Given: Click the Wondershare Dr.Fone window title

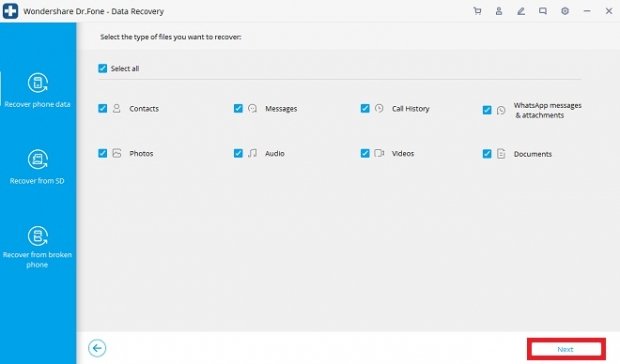Looking at the screenshot, I should tap(94, 11).
